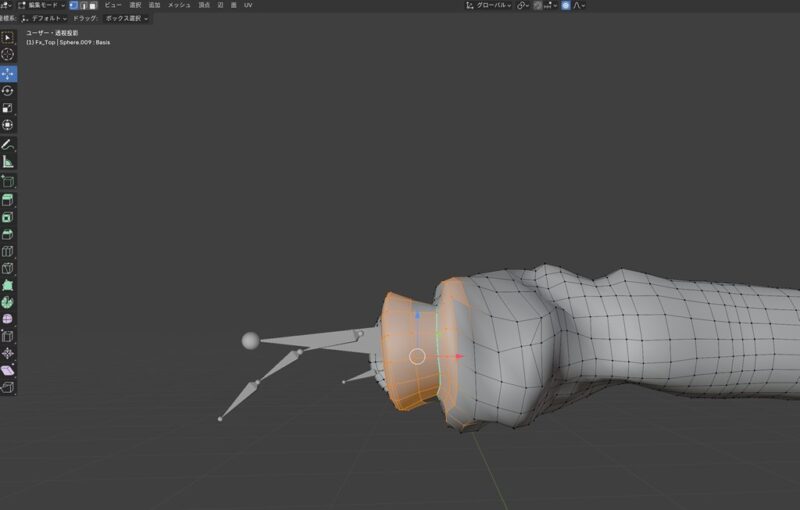Toggle proportional editing button
Screen dimensions: 800x510
[566, 5]
